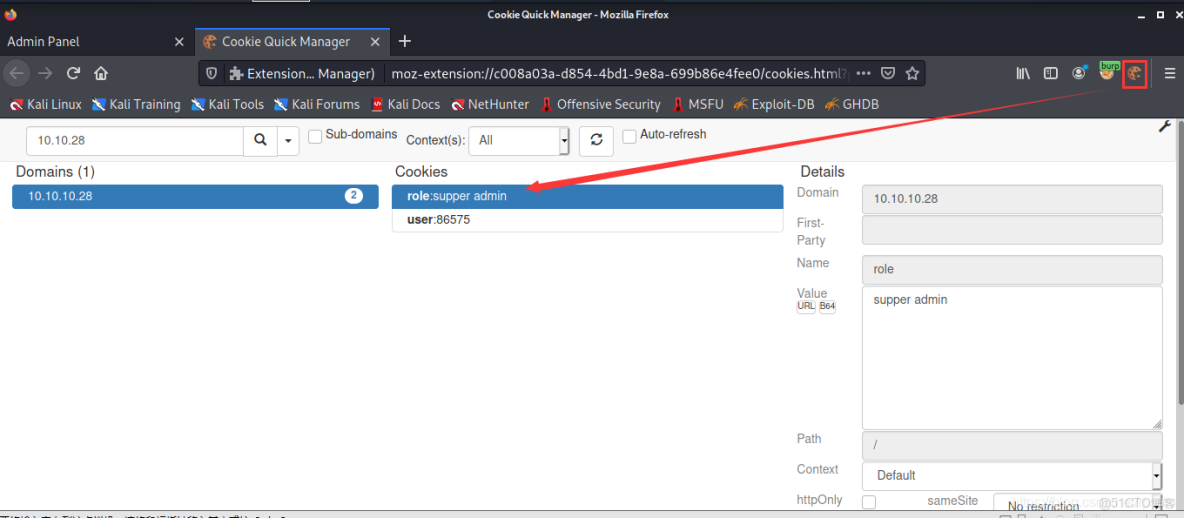Open the Library icon in toolbar

(x=1023, y=73)
